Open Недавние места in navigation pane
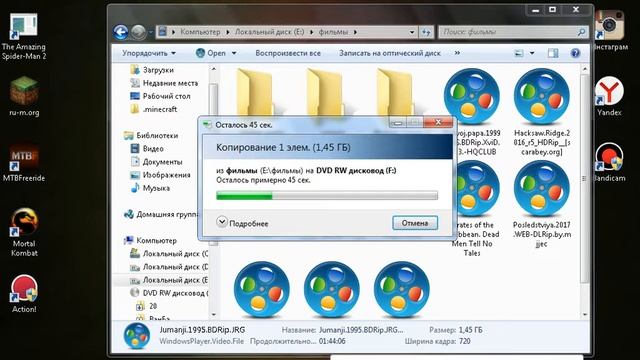 tap(164, 83)
